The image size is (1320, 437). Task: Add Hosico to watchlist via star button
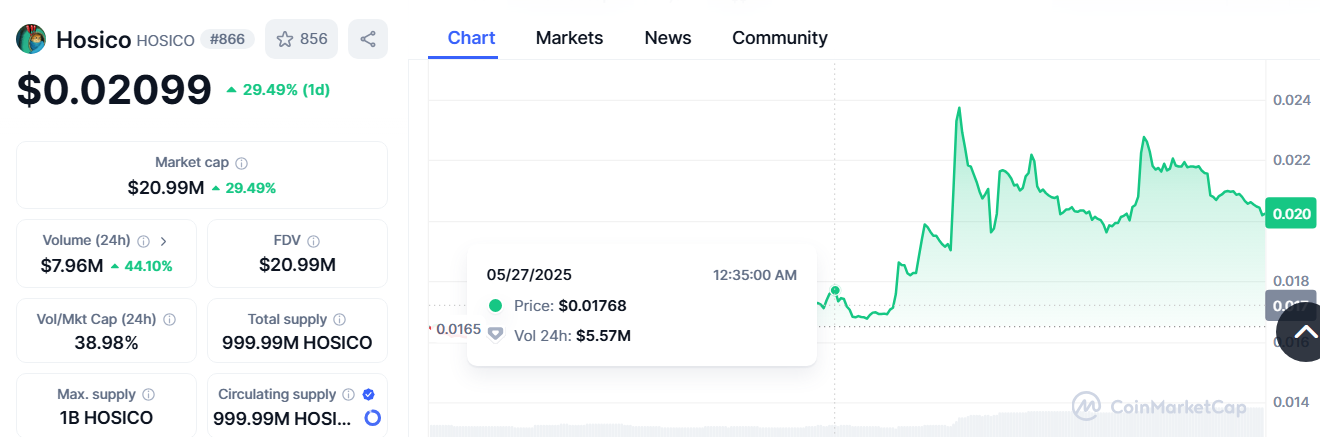[x=302, y=39]
